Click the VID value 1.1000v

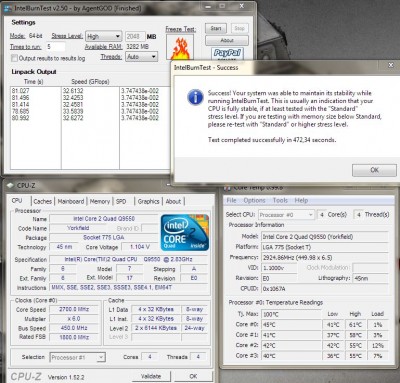pyautogui.click(x=279, y=268)
